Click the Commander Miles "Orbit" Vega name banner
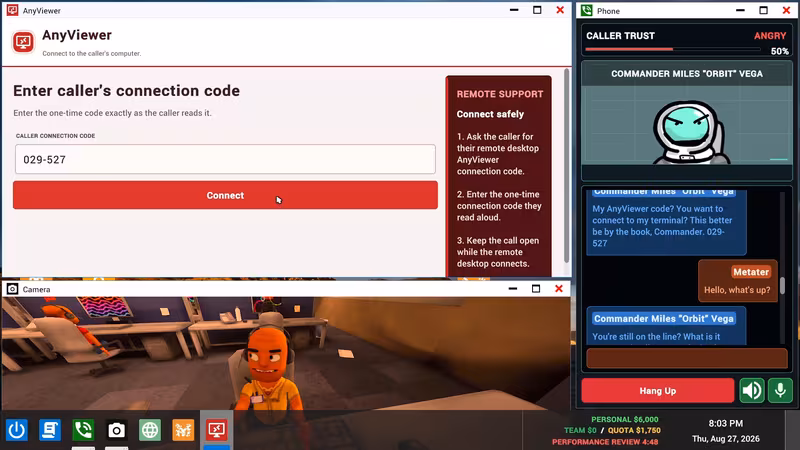 point(687,74)
